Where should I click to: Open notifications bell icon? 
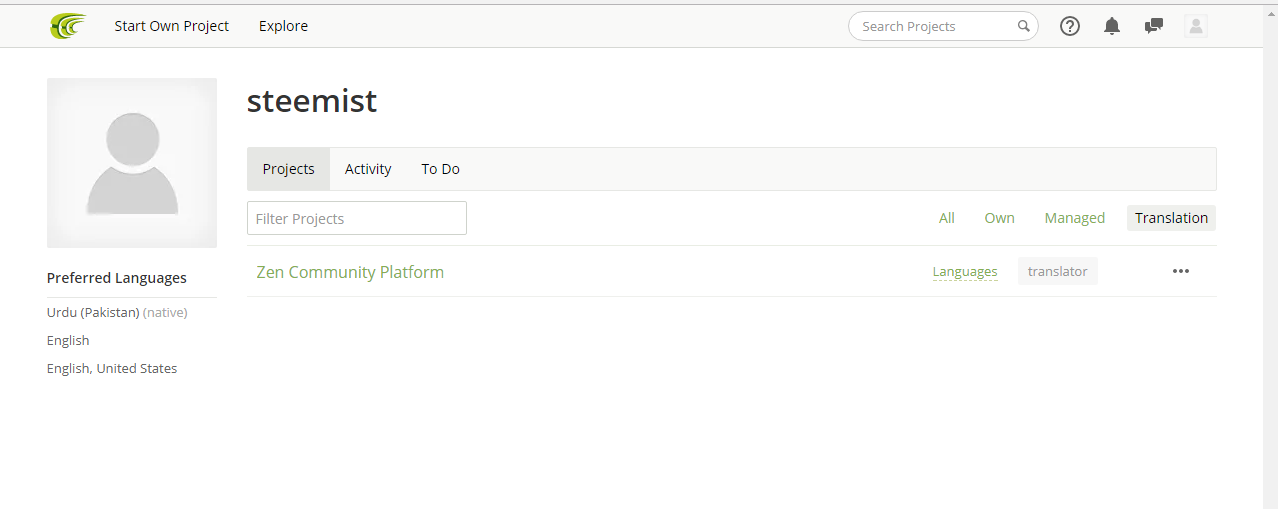(x=1112, y=26)
